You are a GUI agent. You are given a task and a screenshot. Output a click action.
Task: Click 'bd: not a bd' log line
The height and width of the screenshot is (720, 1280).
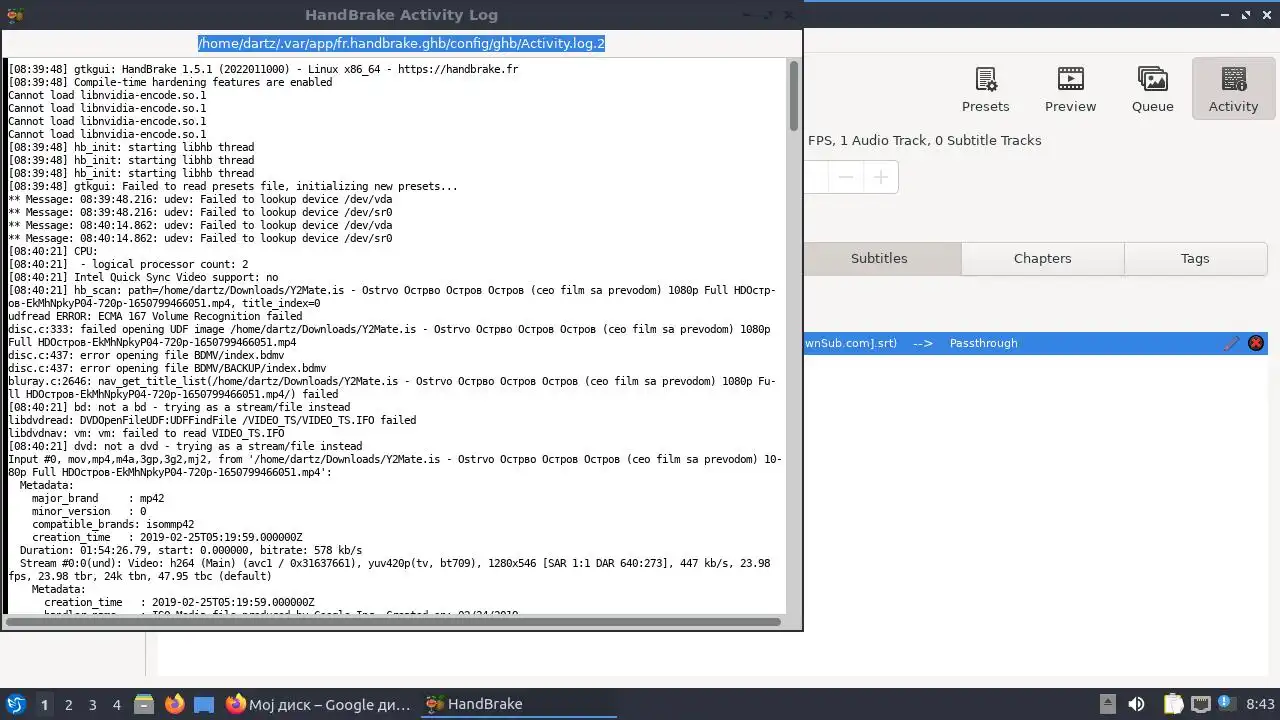(x=179, y=407)
